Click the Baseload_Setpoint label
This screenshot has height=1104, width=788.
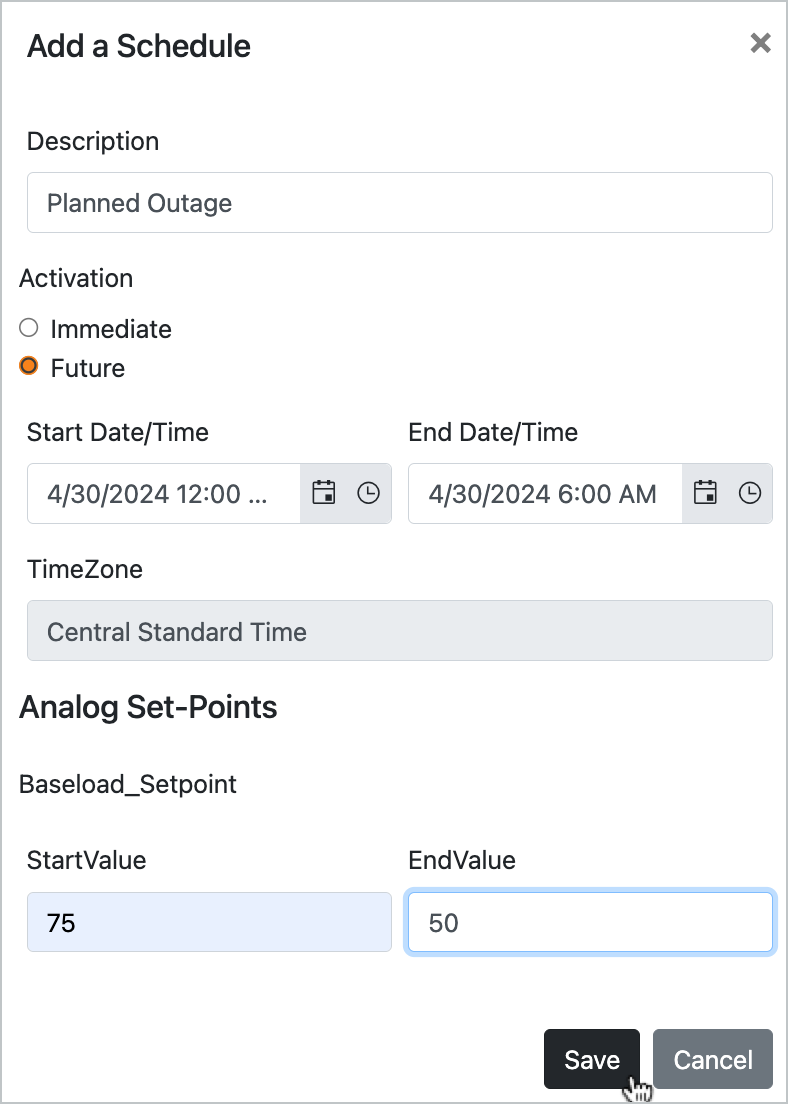[128, 784]
